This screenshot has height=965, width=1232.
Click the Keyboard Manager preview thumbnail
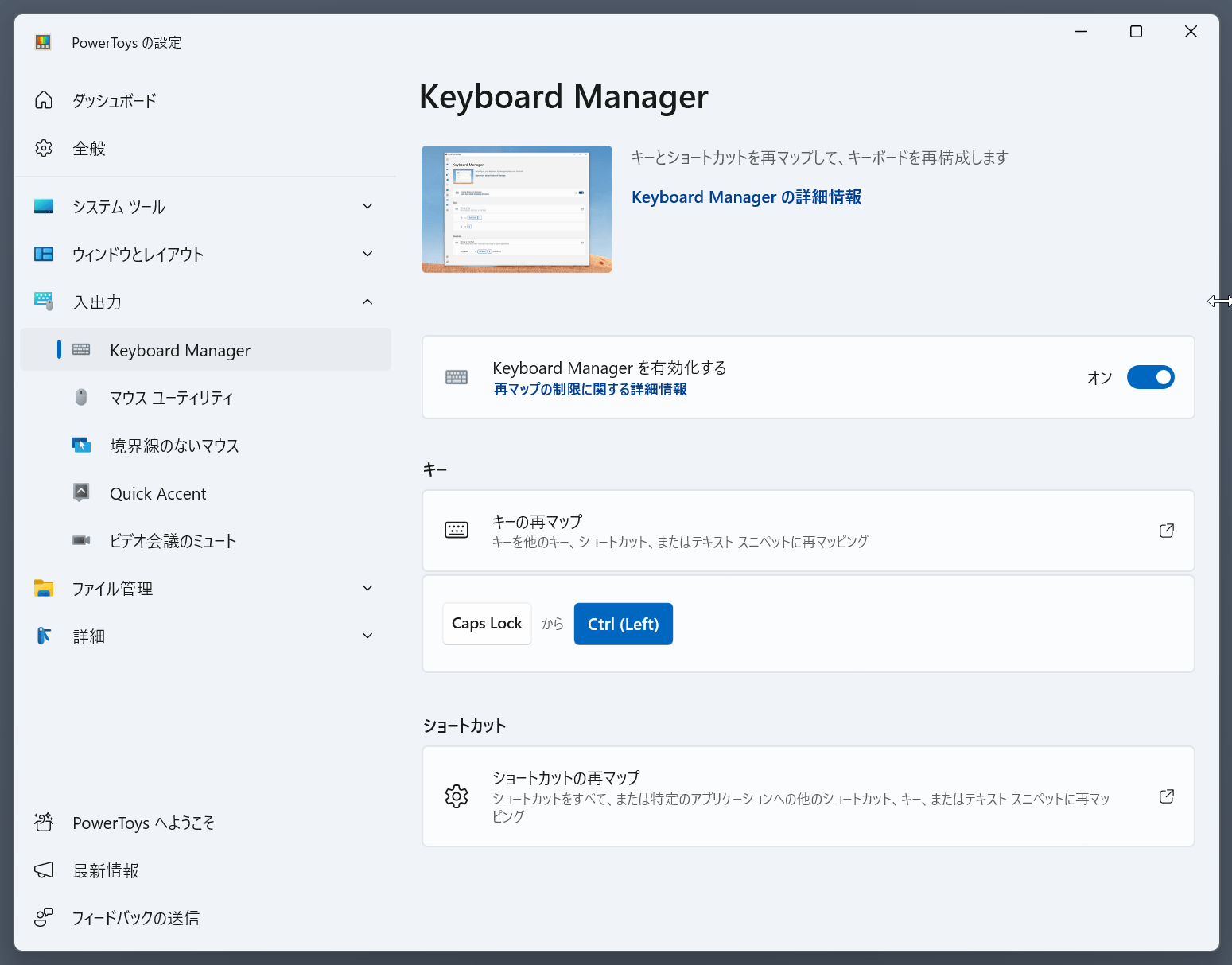[x=517, y=209]
